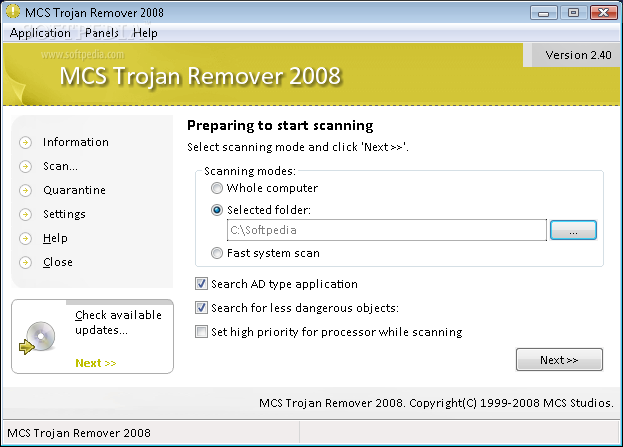Viewport: 623px width, 447px height.
Task: Open the Help menu in menu bar
Action: [x=145, y=33]
